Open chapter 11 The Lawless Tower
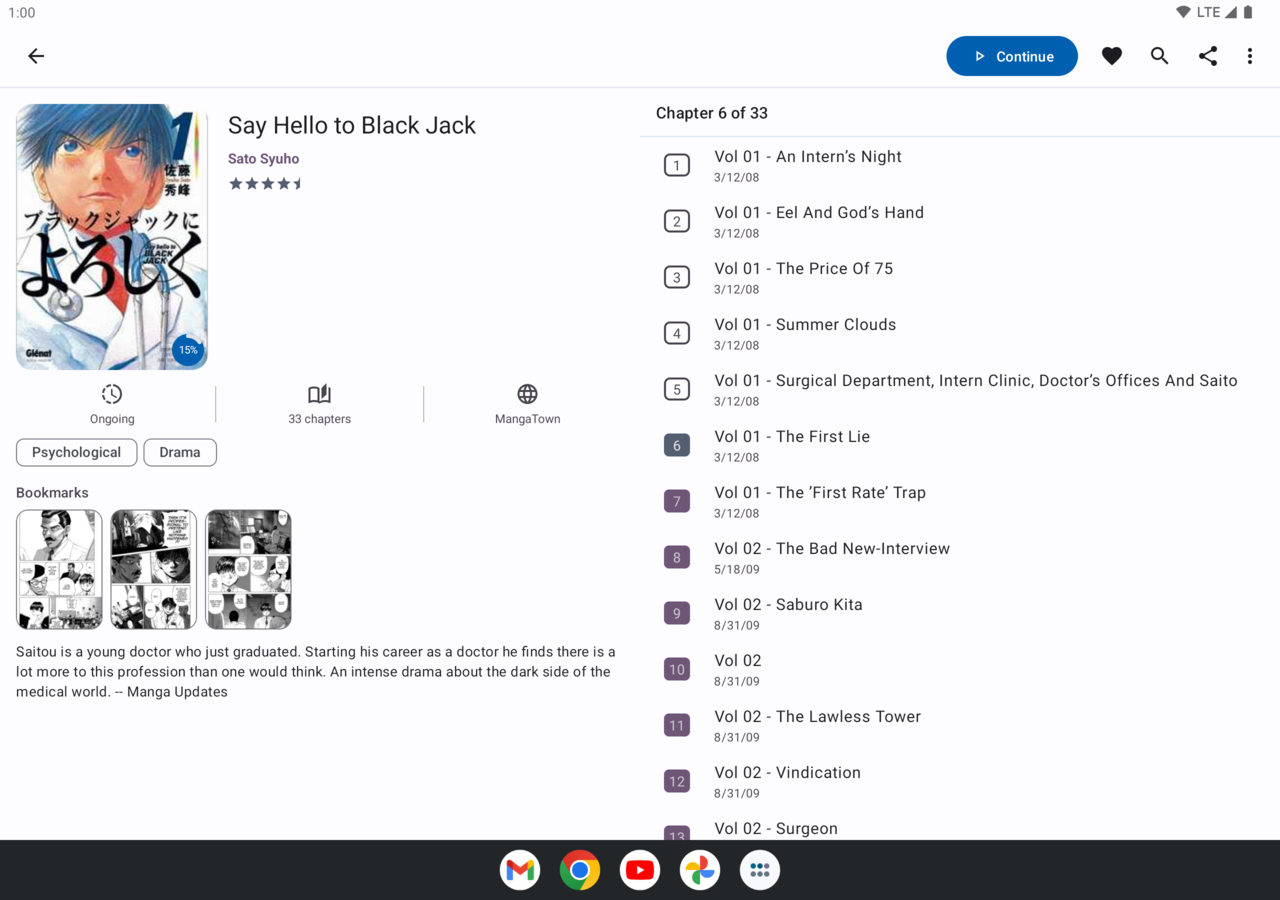Viewport: 1280px width, 900px height. (x=817, y=725)
